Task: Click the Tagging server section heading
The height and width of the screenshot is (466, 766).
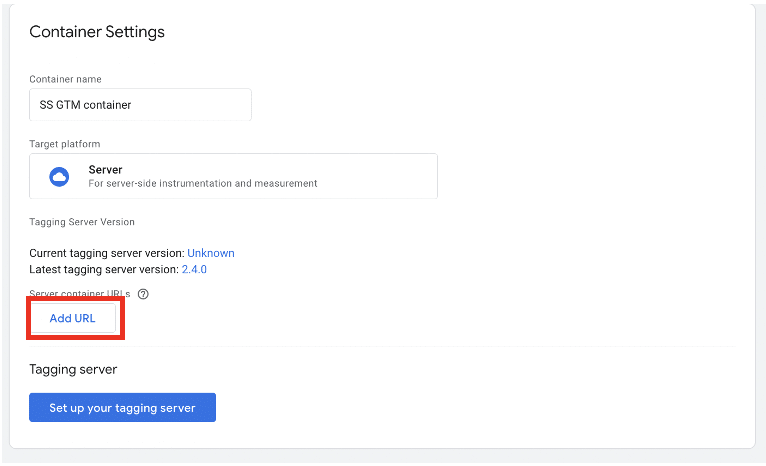Action: (73, 369)
